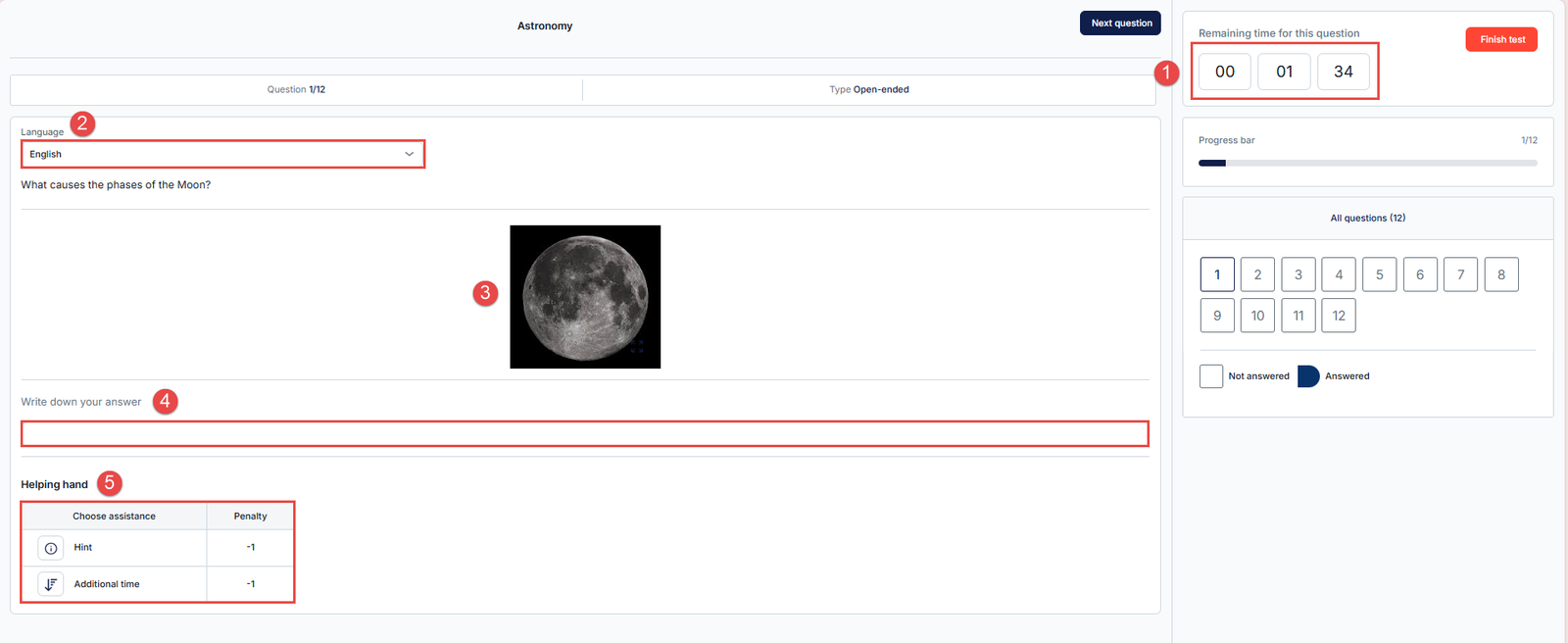Click the Additional time penalty -1
Screen dimensions: 1568x643
pos(251,584)
